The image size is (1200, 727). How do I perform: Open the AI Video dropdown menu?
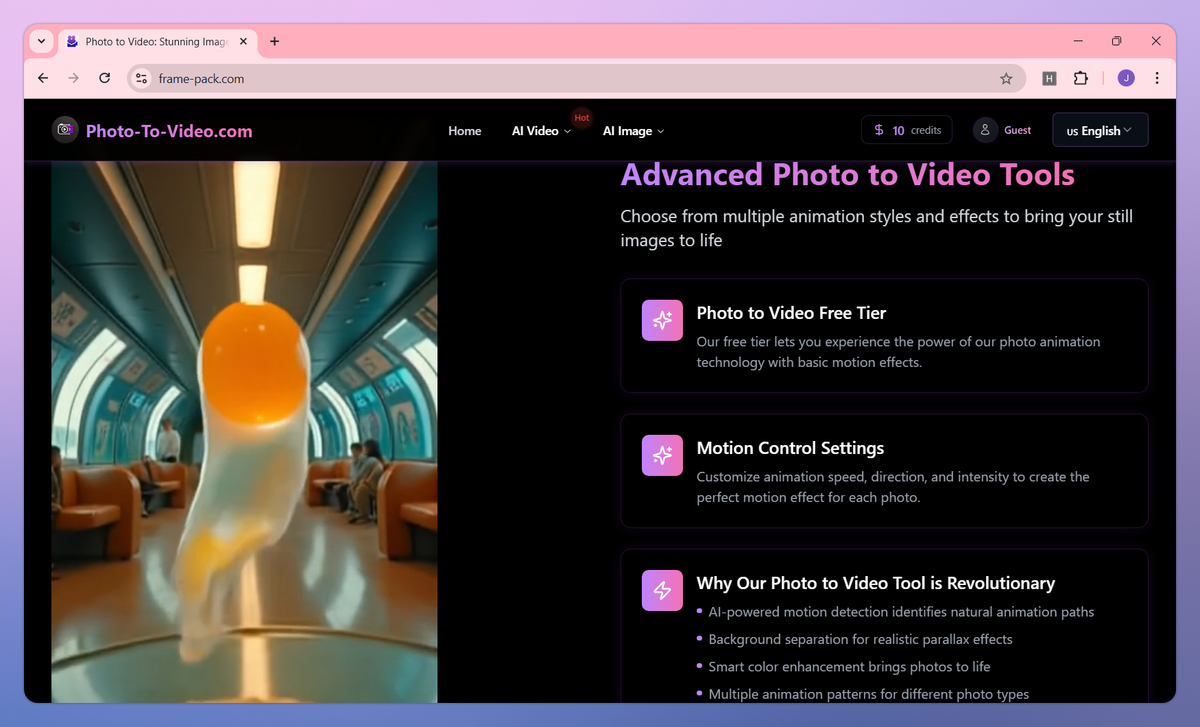(x=541, y=131)
